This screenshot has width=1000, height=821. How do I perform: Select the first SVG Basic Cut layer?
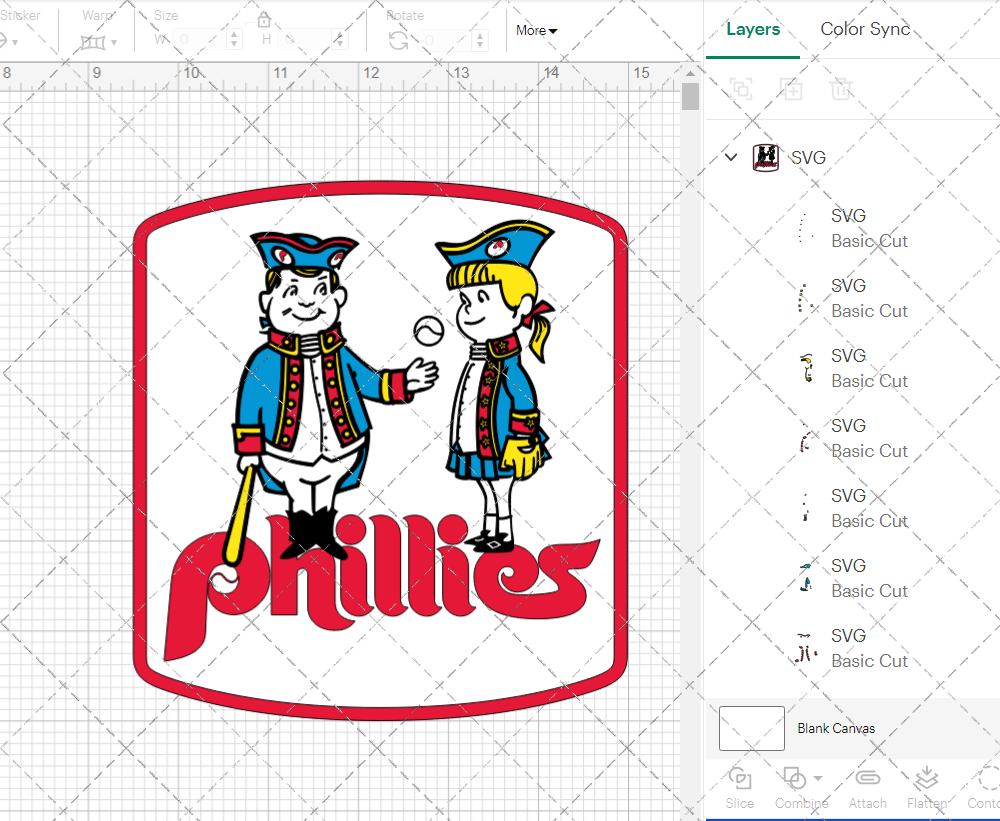click(x=853, y=228)
